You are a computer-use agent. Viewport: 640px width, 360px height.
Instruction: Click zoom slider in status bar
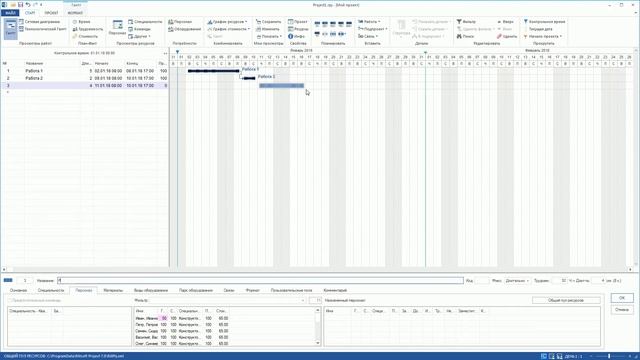coord(609,356)
